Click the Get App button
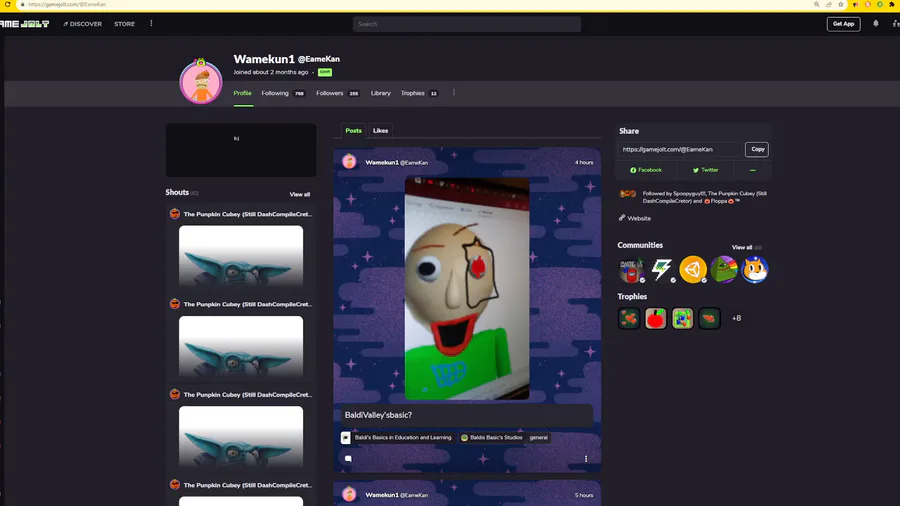This screenshot has width=900, height=506. point(843,24)
